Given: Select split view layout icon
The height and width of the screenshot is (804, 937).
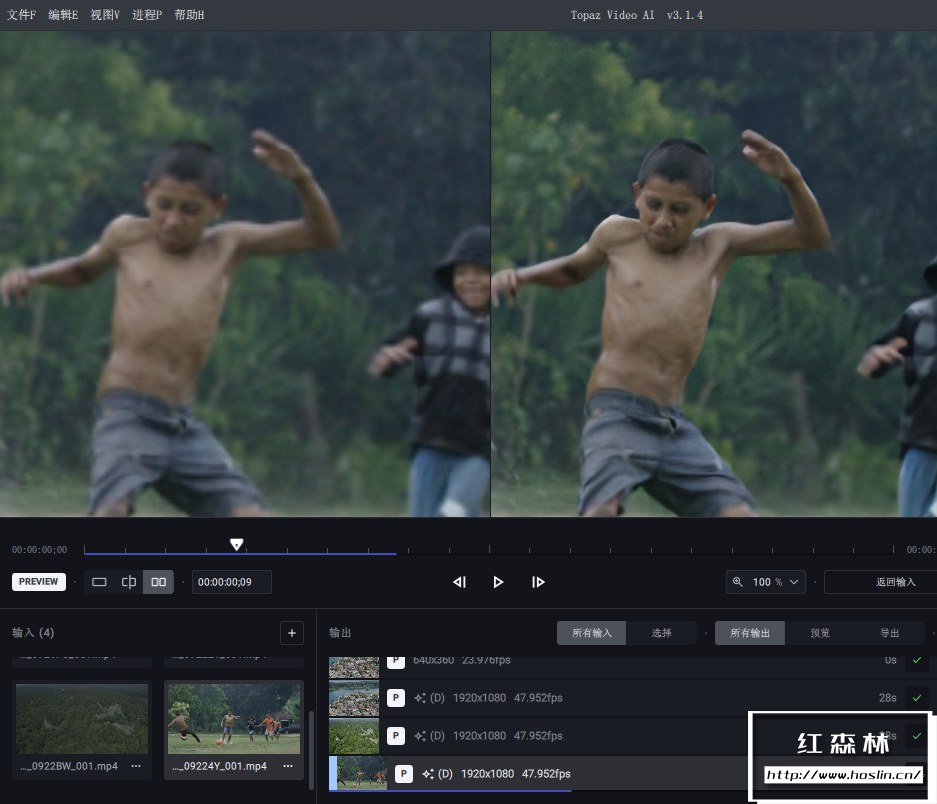Looking at the screenshot, I should pyautogui.click(x=128, y=582).
